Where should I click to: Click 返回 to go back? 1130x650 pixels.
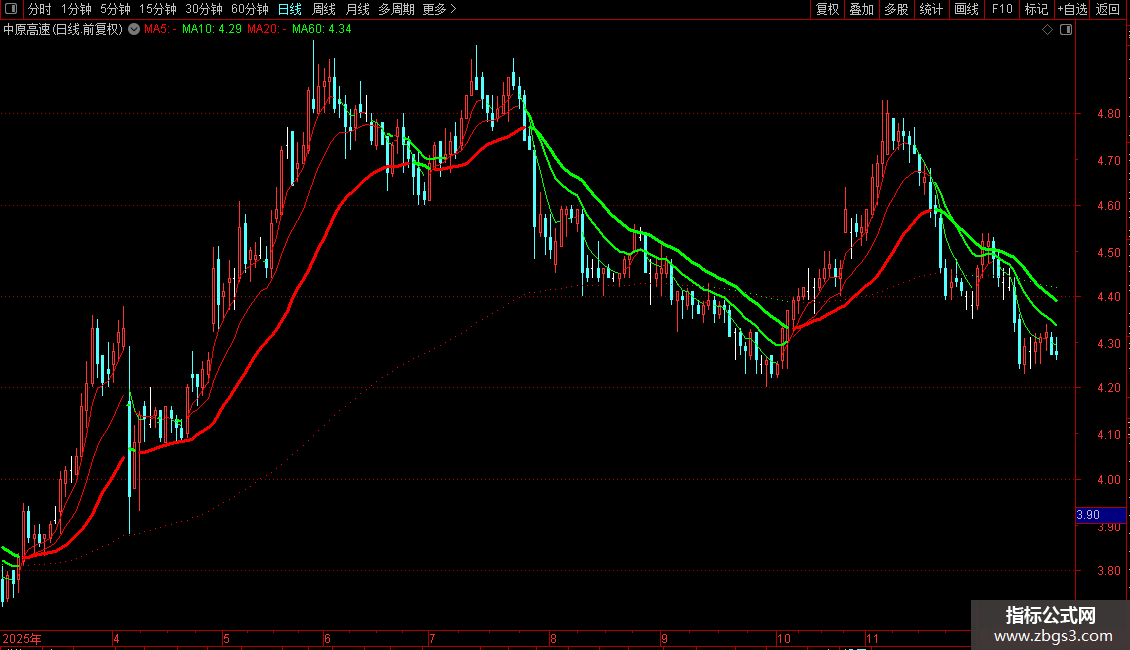(x=1108, y=9)
